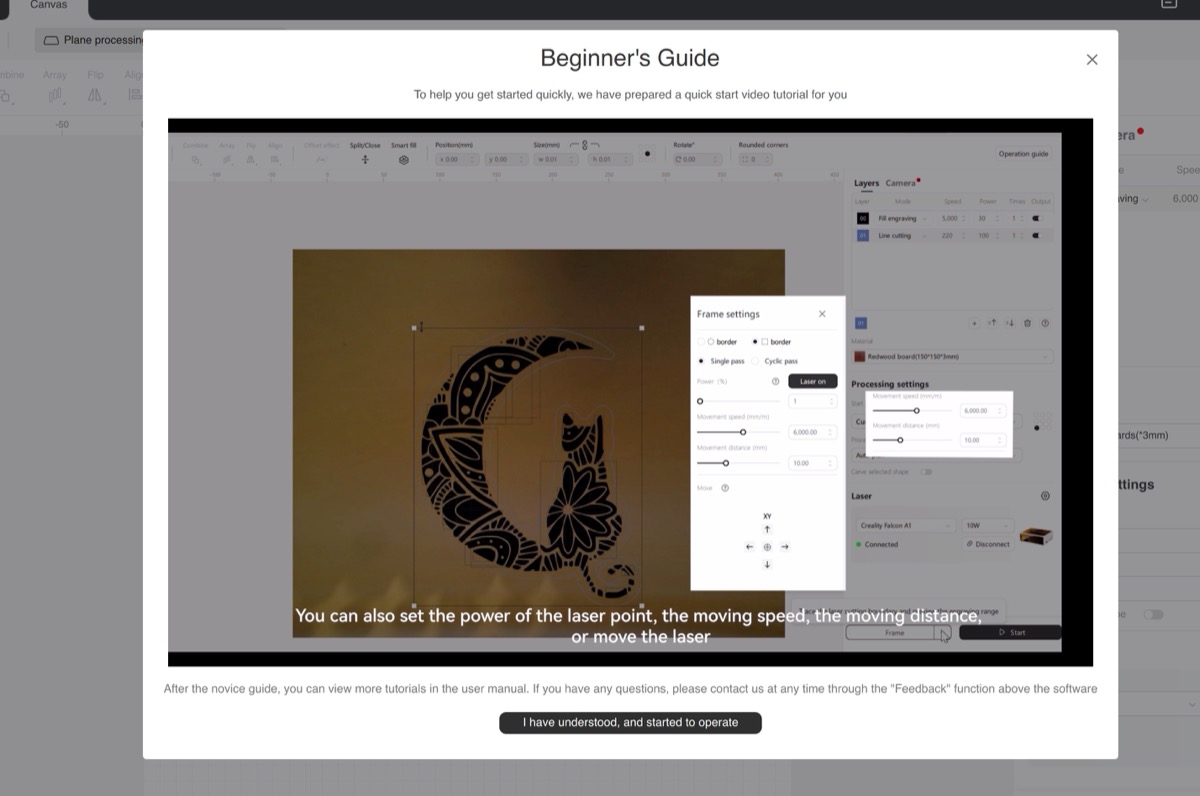
Task: Click "I have understood, and started to operate"
Action: pyautogui.click(x=630, y=722)
